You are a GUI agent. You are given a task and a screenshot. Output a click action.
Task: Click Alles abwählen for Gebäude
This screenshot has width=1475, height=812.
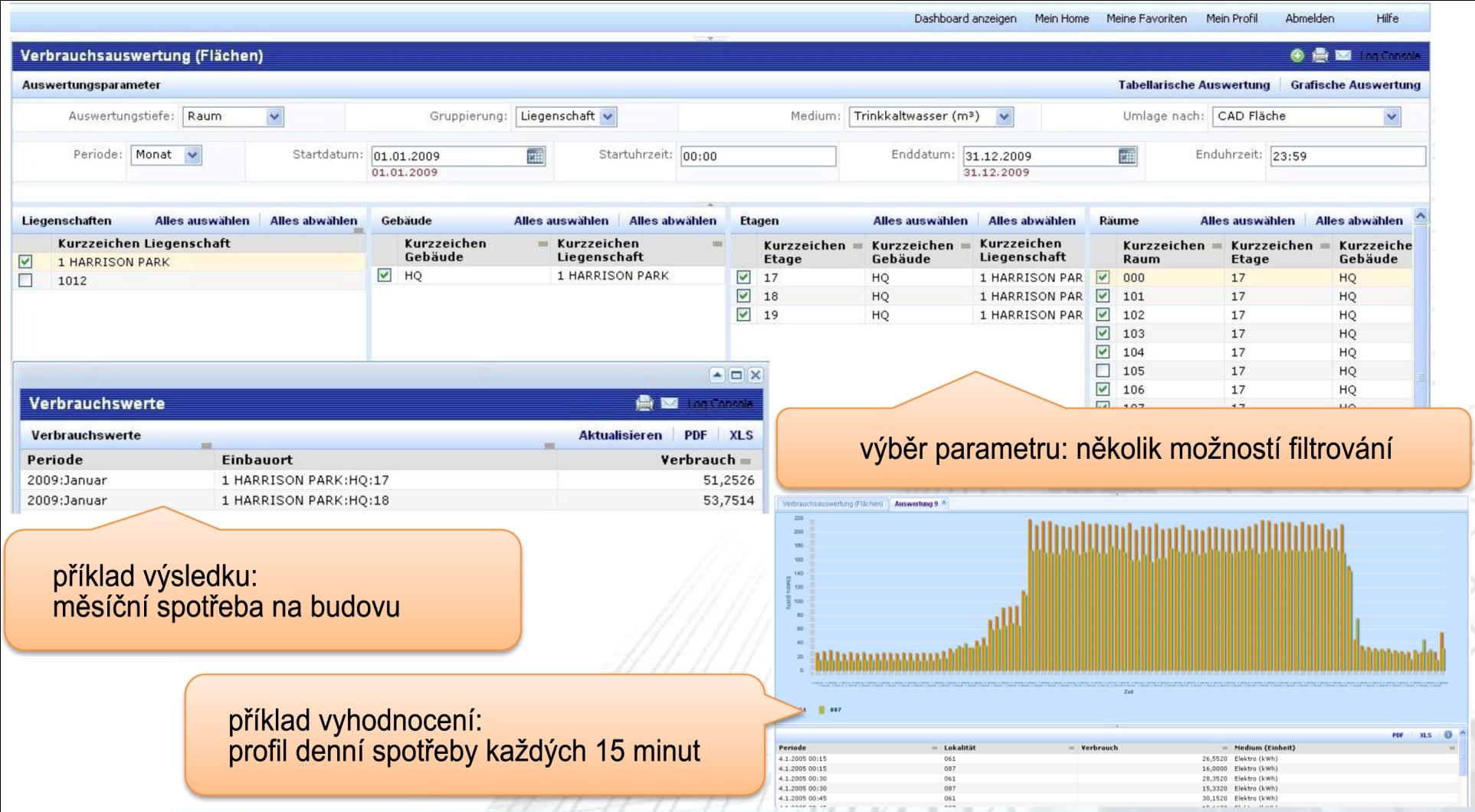click(x=673, y=221)
